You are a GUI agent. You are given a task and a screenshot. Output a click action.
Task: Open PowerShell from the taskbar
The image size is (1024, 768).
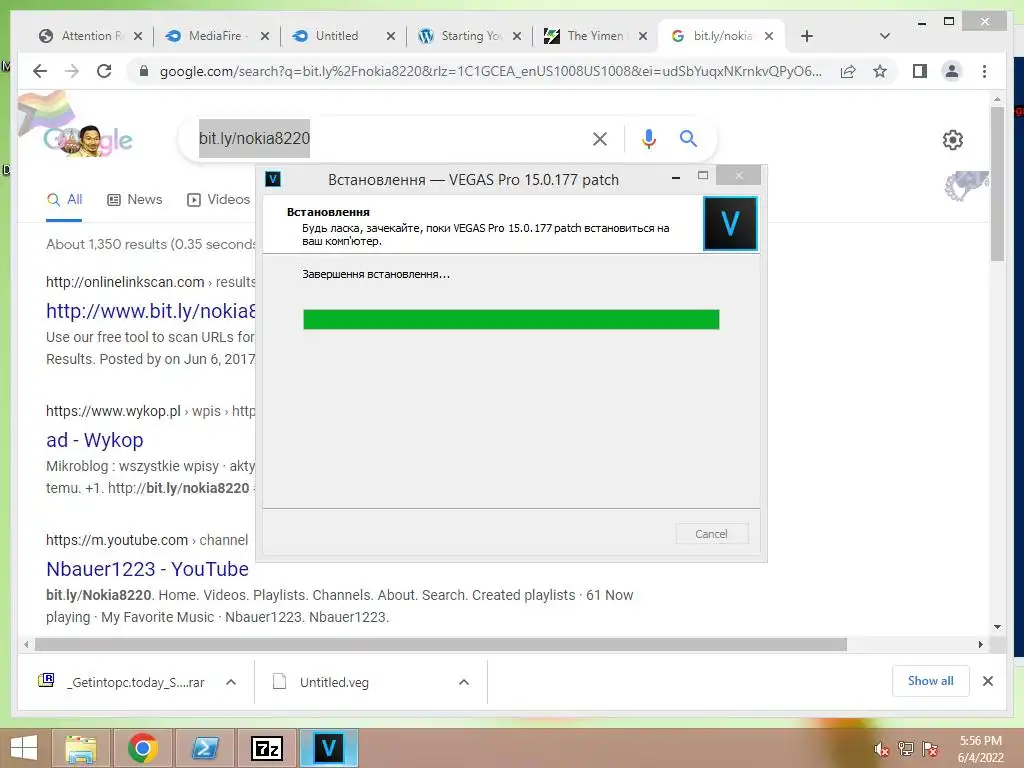(204, 748)
